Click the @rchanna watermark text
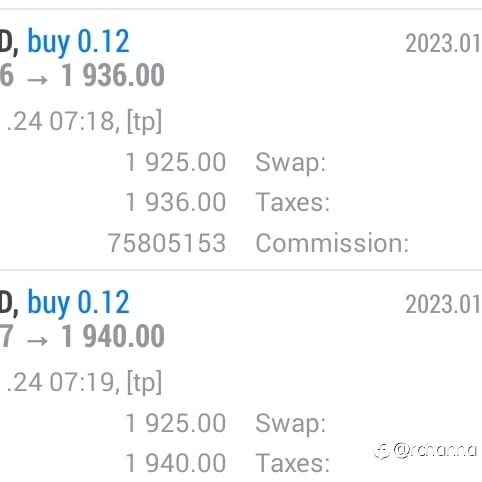This screenshot has width=482, height=482. (435, 450)
